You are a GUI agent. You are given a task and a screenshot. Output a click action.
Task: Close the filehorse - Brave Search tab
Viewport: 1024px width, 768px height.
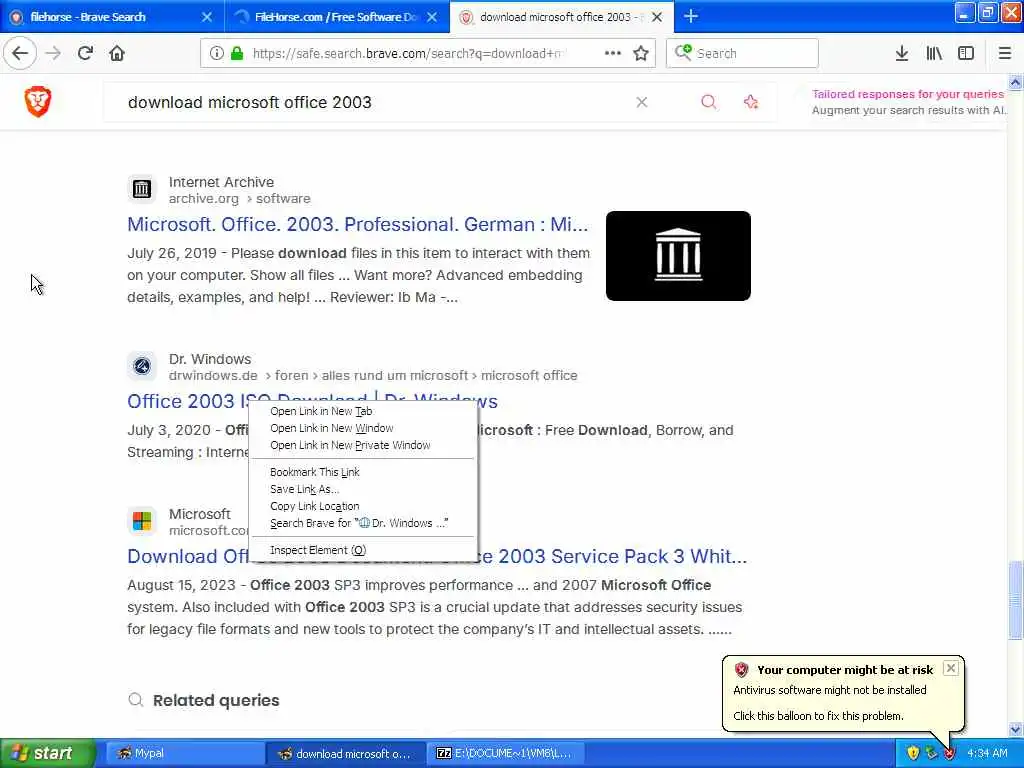pyautogui.click(x=206, y=17)
